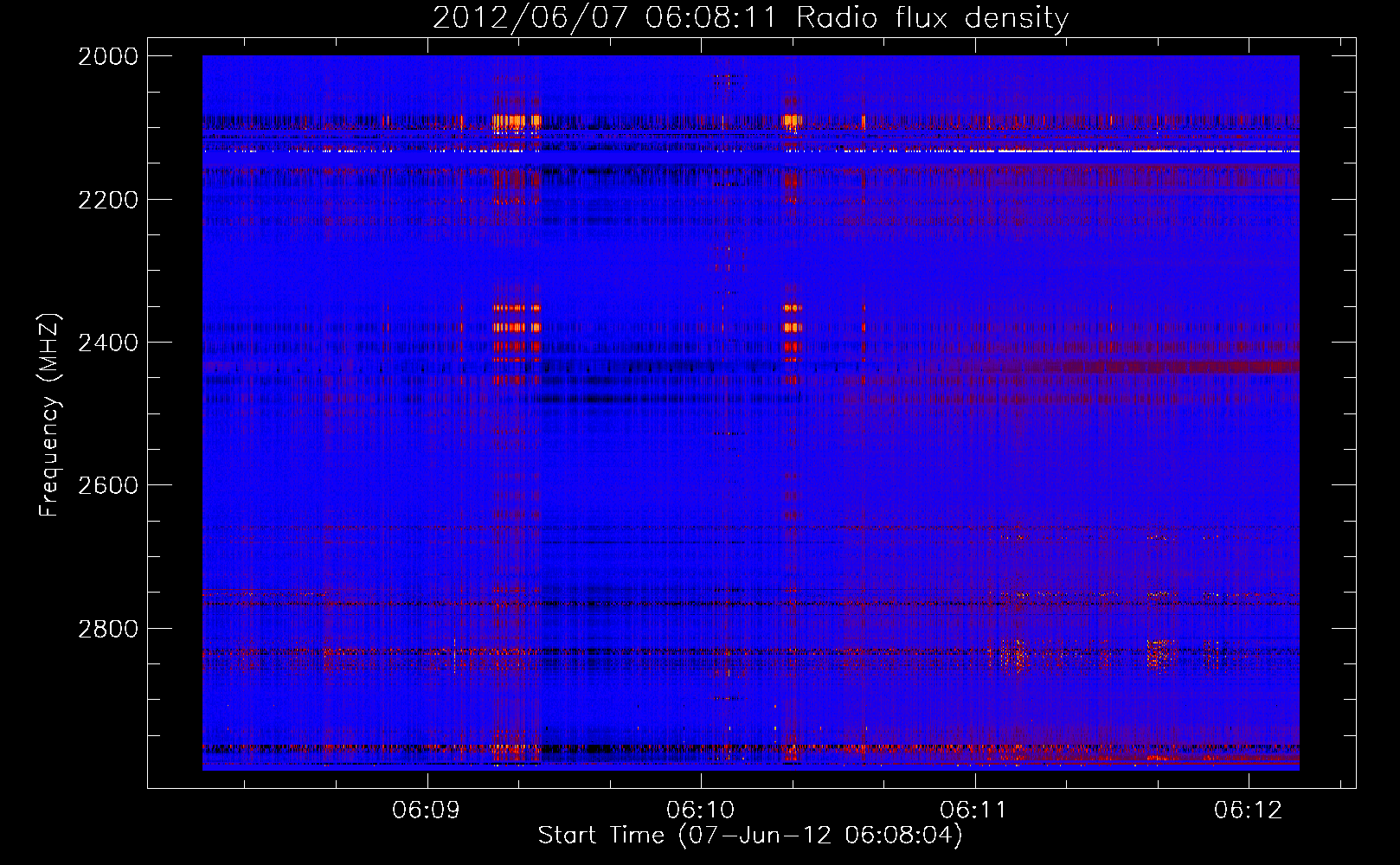Select the '2600' frequency axis label
Image resolution: width=1400 pixels, height=865 pixels.
108,485
